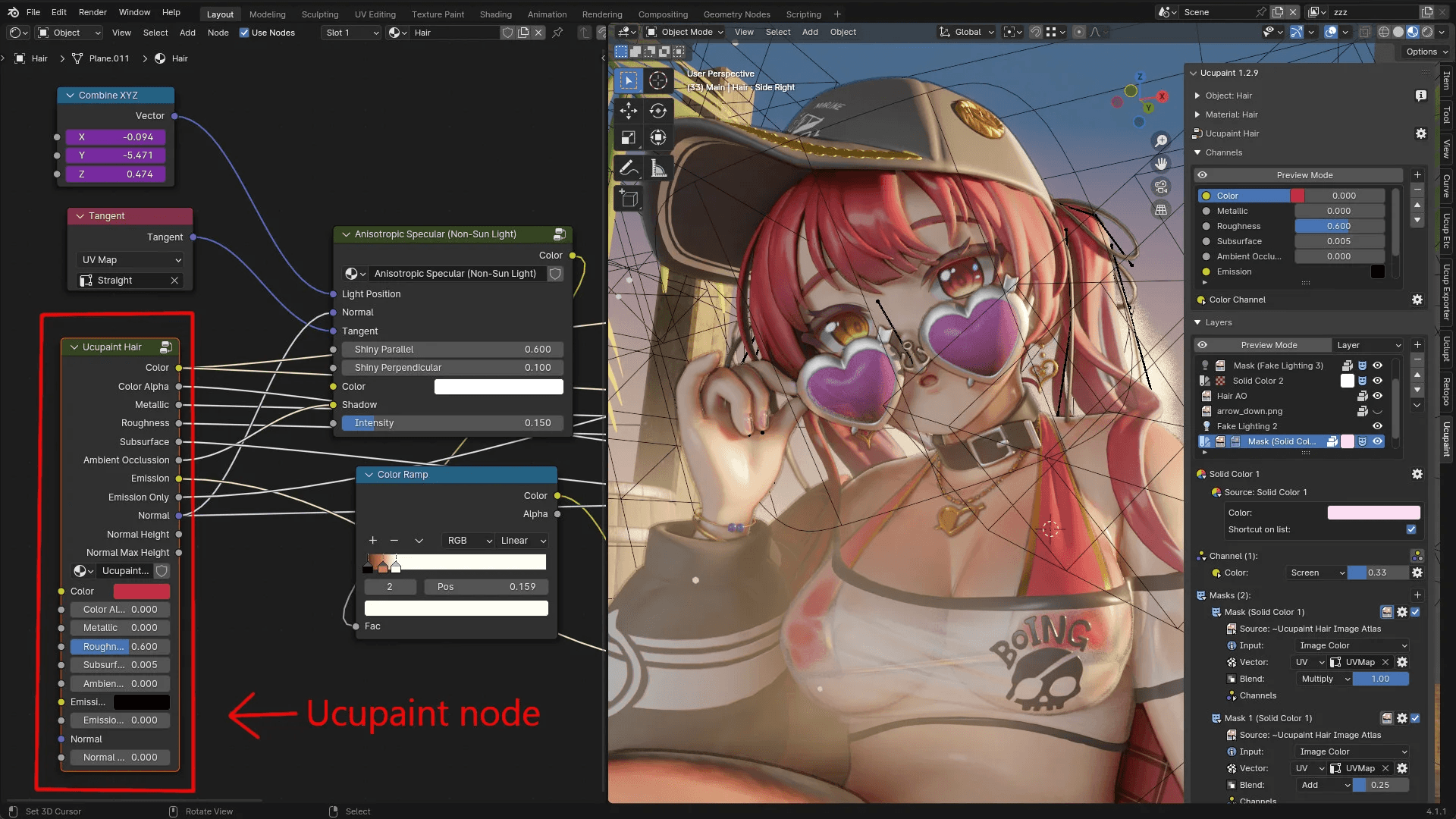Select the Move tool in the viewport toolbar
This screenshot has height=819, width=1456.
click(628, 110)
